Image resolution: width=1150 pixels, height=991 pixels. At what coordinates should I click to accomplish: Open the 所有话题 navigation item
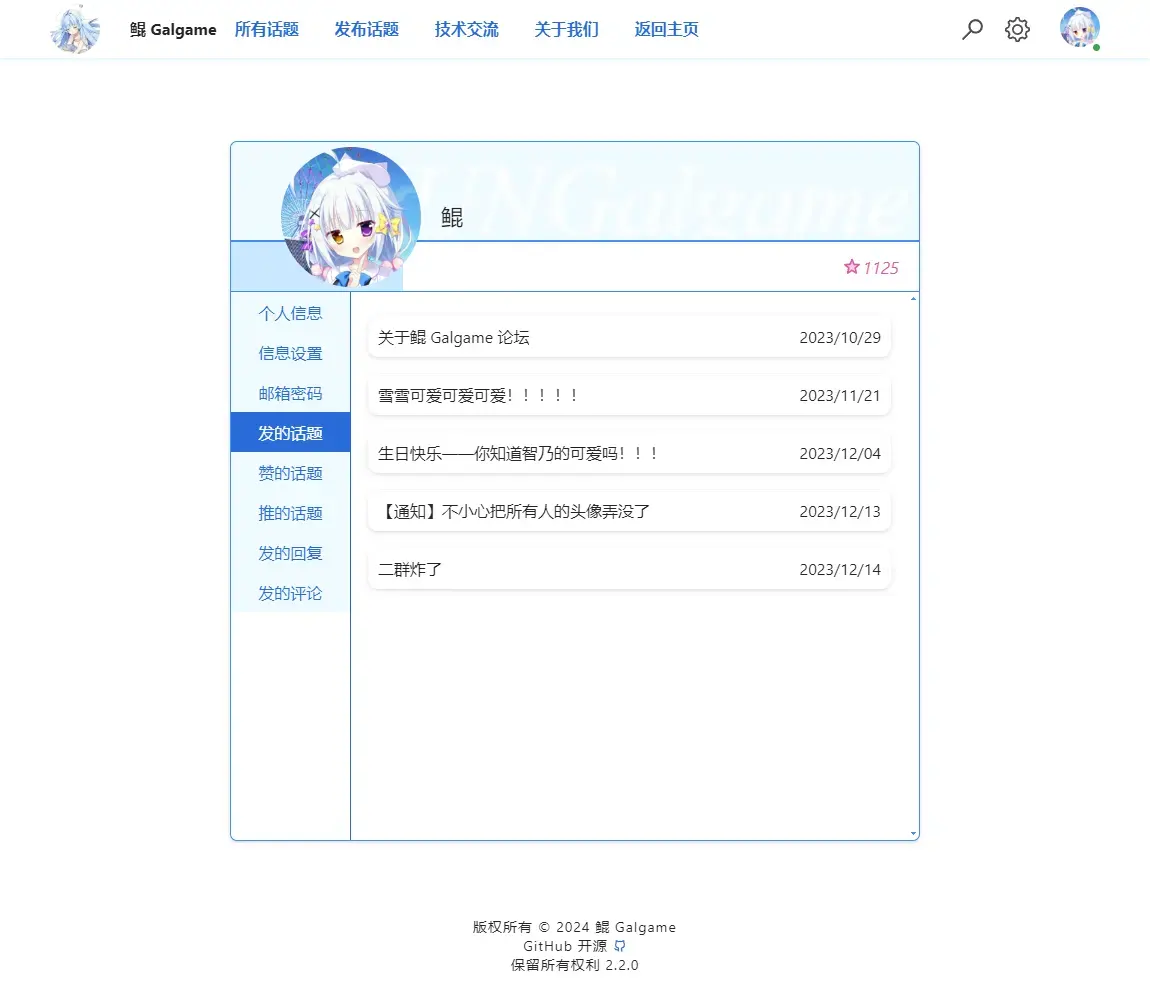click(x=266, y=29)
